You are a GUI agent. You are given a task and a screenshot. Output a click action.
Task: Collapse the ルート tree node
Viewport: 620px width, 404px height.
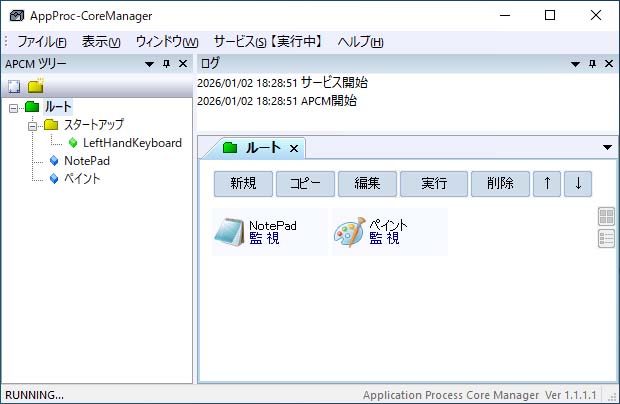pos(13,107)
